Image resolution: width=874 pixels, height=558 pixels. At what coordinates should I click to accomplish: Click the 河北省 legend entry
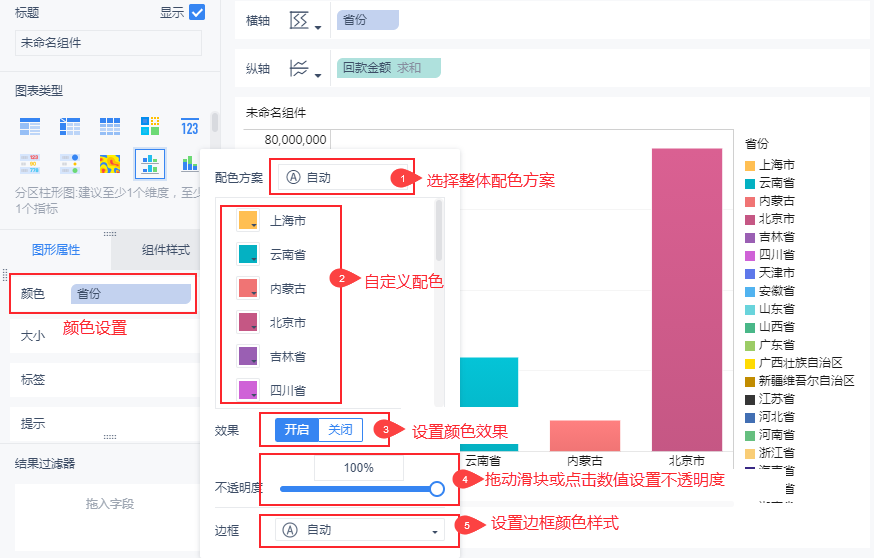click(770, 416)
